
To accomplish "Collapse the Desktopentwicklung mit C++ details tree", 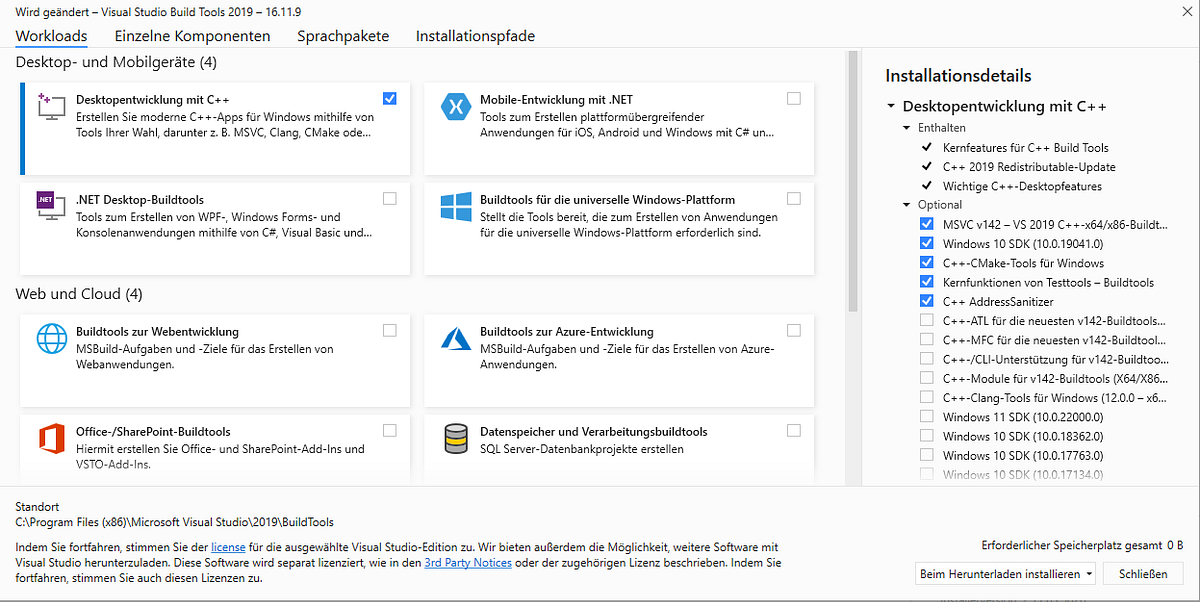I will tap(890, 106).
